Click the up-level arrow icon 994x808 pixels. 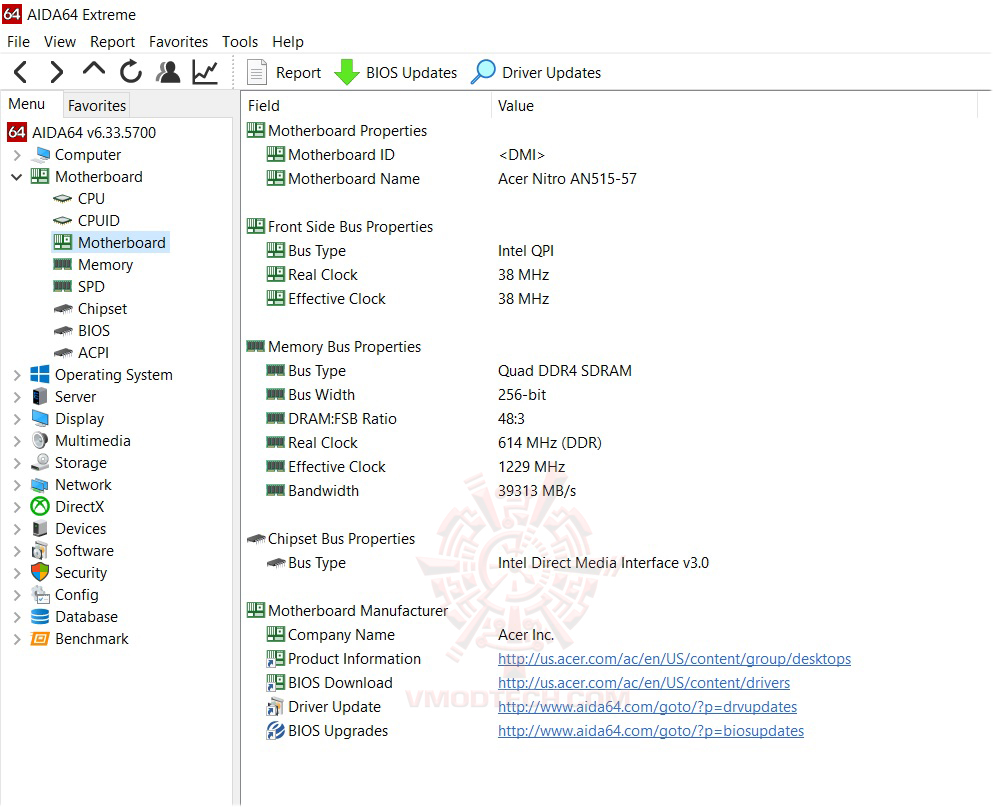click(x=94, y=70)
